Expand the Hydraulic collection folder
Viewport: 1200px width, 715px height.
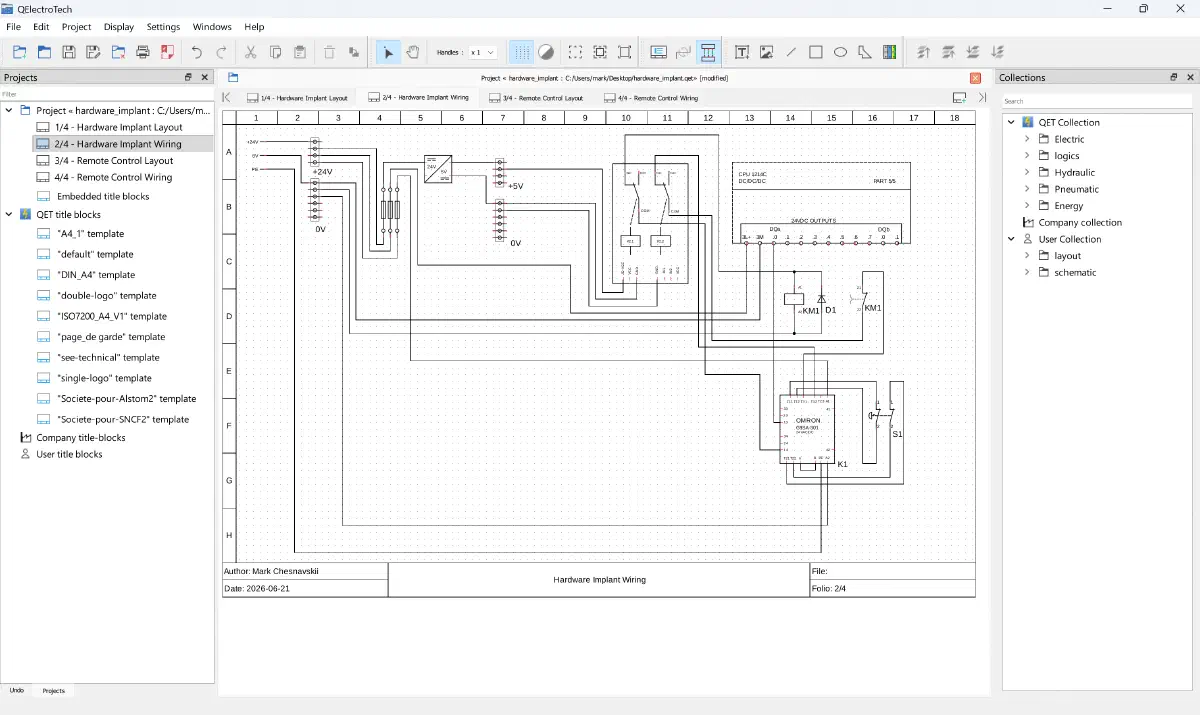tap(1027, 172)
